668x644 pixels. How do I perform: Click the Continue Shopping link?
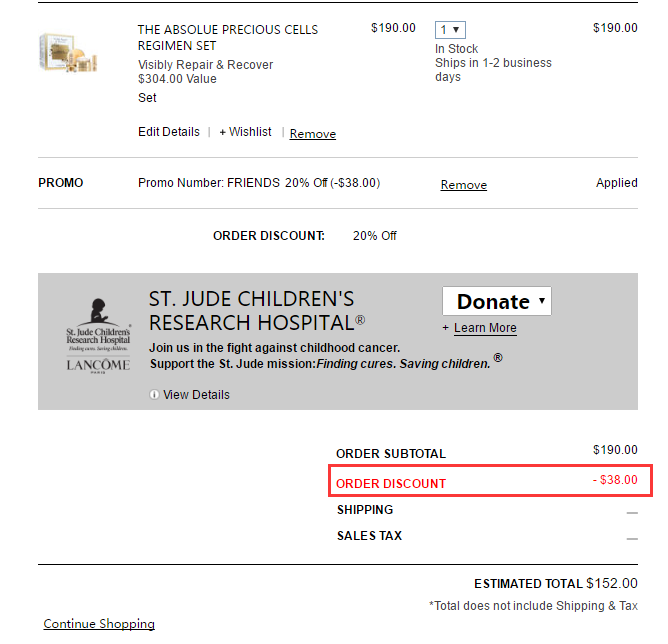[99, 624]
